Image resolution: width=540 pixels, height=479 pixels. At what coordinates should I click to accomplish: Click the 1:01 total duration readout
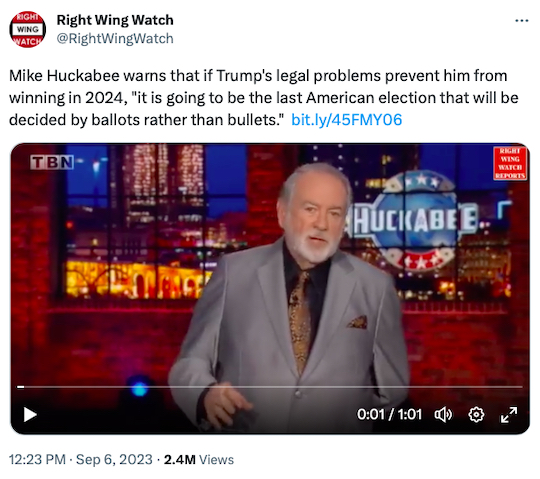point(410,414)
